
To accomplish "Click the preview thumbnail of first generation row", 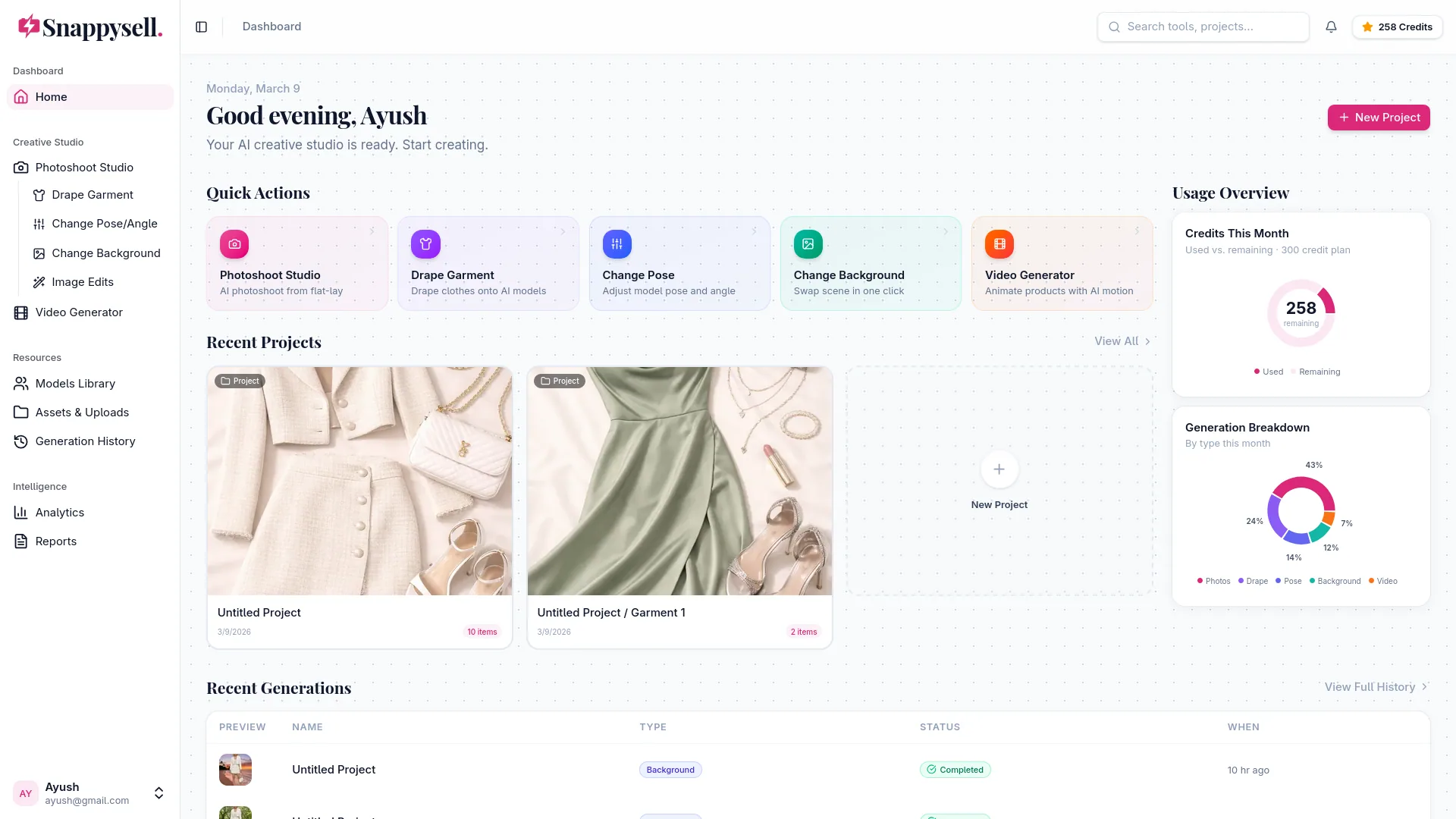I will [x=235, y=770].
